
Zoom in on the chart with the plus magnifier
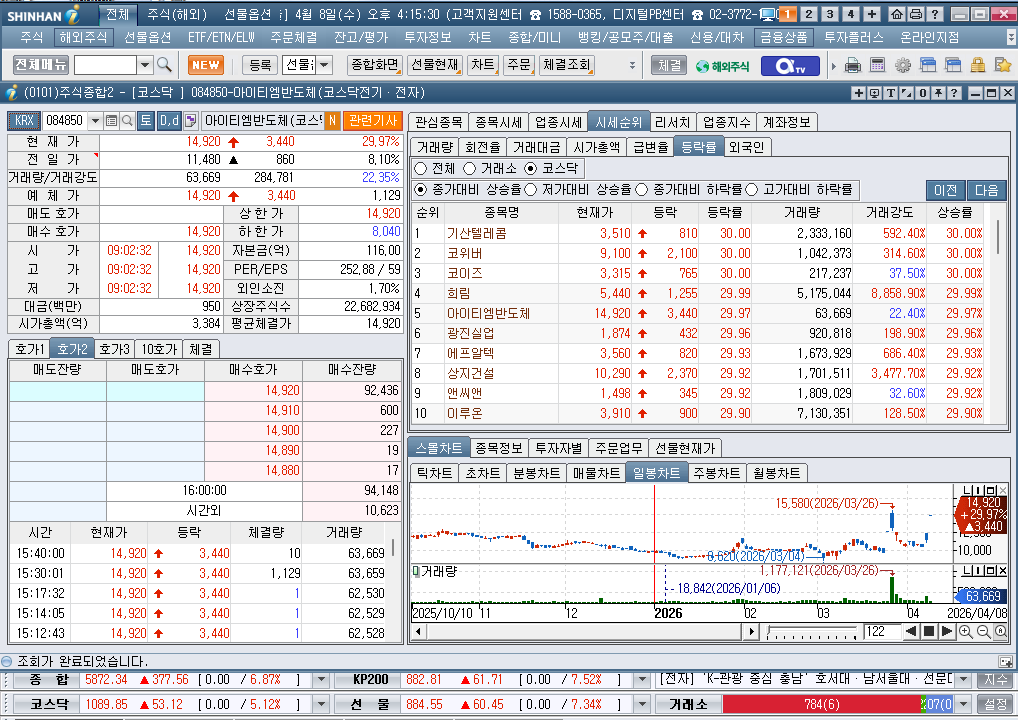click(x=965, y=631)
